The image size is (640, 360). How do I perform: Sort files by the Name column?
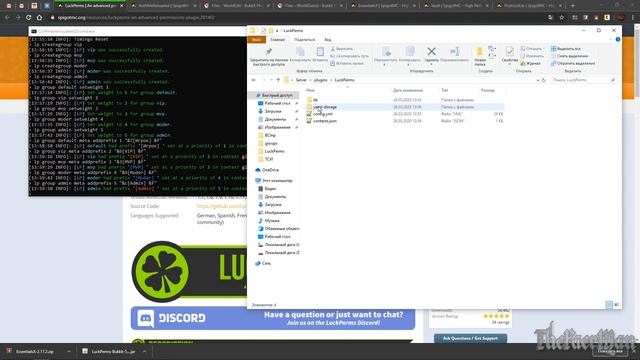coord(310,90)
